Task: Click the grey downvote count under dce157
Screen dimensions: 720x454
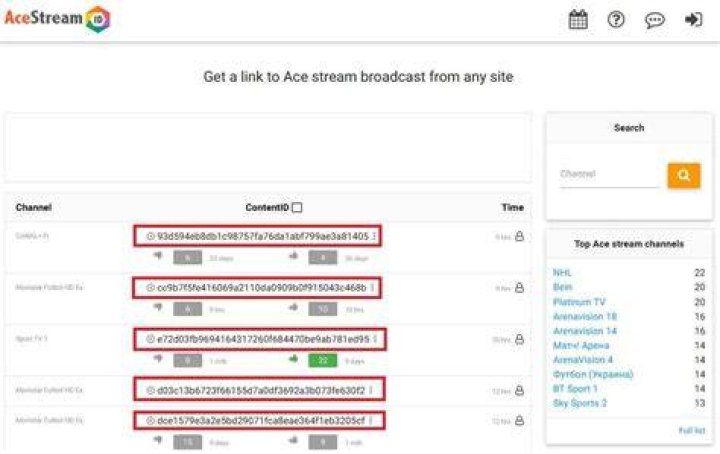Action: (187, 442)
